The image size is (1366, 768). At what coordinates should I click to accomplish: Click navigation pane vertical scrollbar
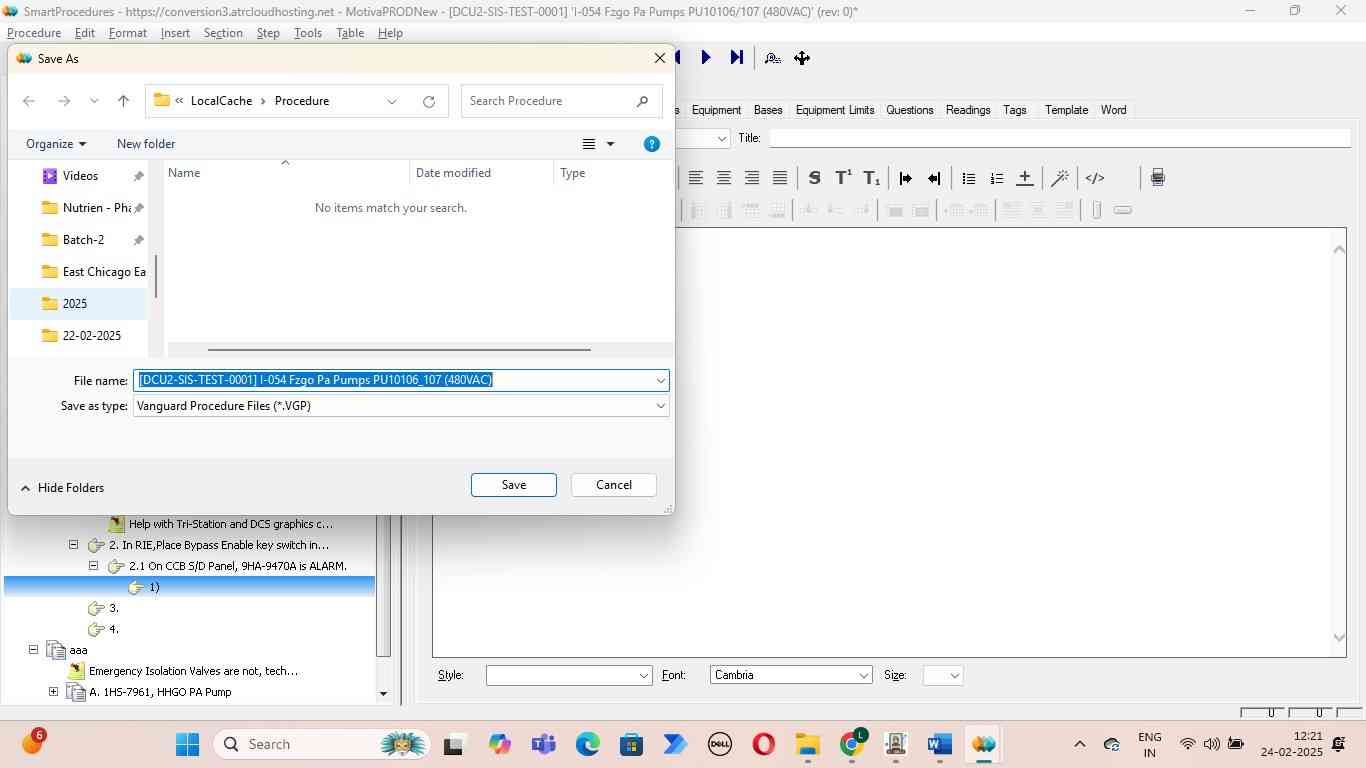[x=155, y=275]
